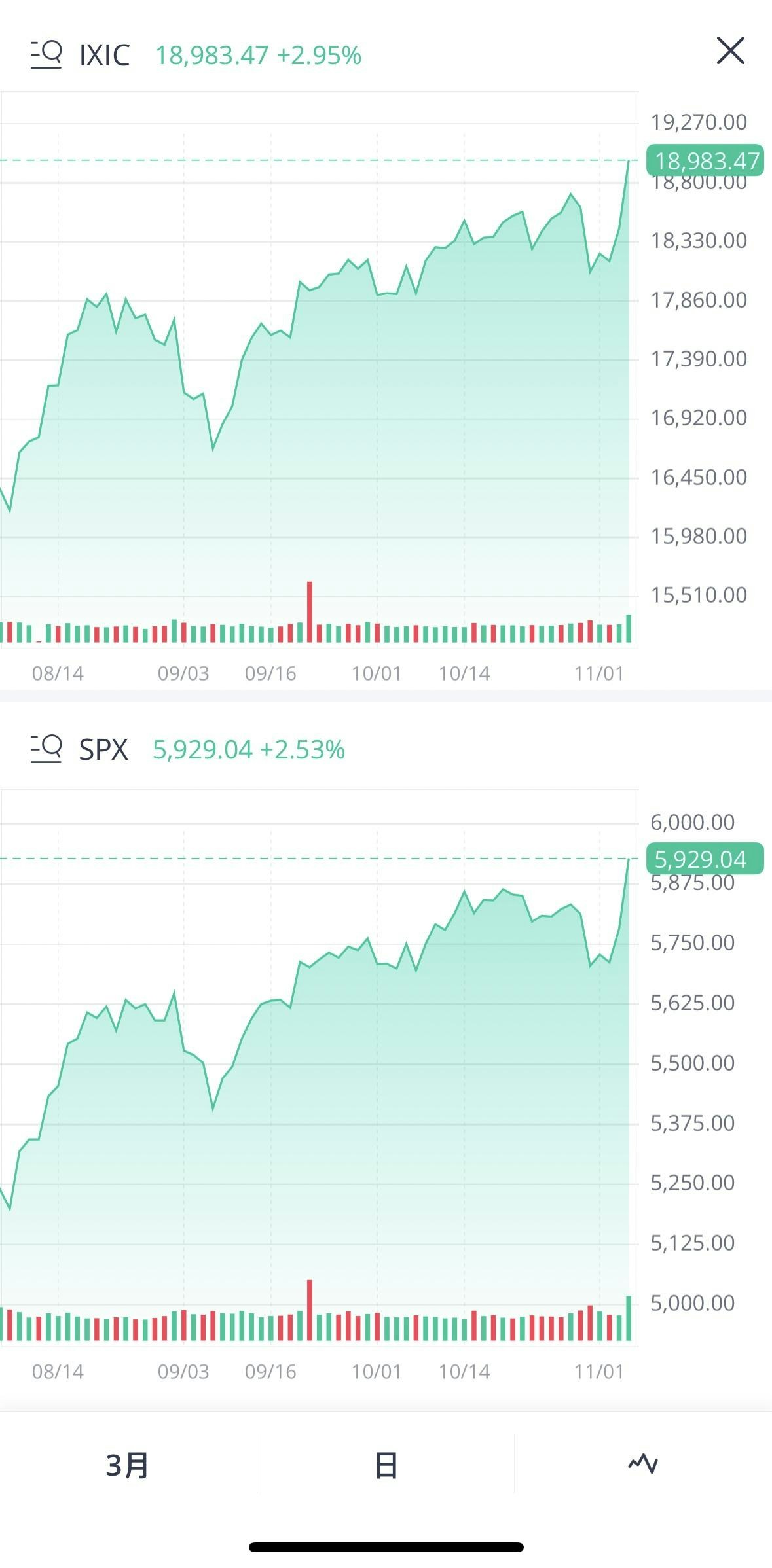
Task: Tap SPX price 5,929.04 +2.53% label
Action: point(249,750)
